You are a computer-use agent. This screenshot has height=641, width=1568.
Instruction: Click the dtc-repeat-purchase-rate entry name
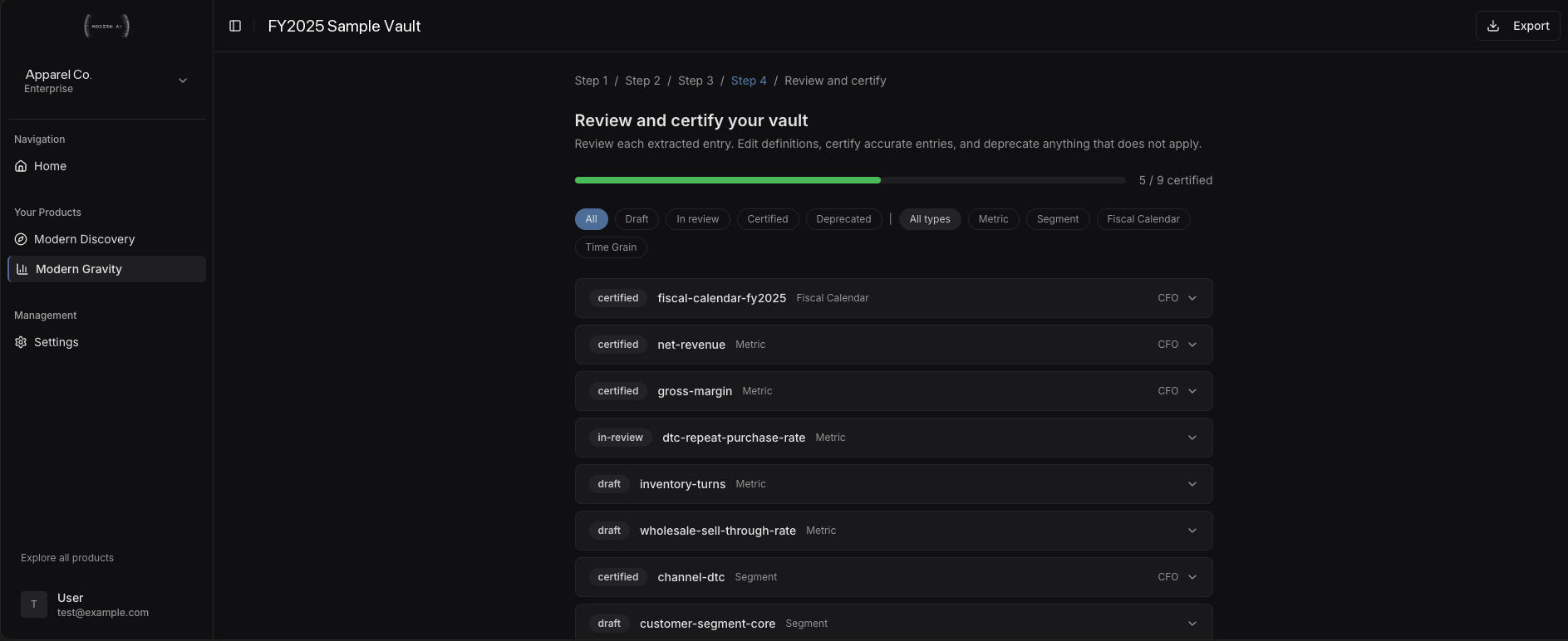[734, 438]
